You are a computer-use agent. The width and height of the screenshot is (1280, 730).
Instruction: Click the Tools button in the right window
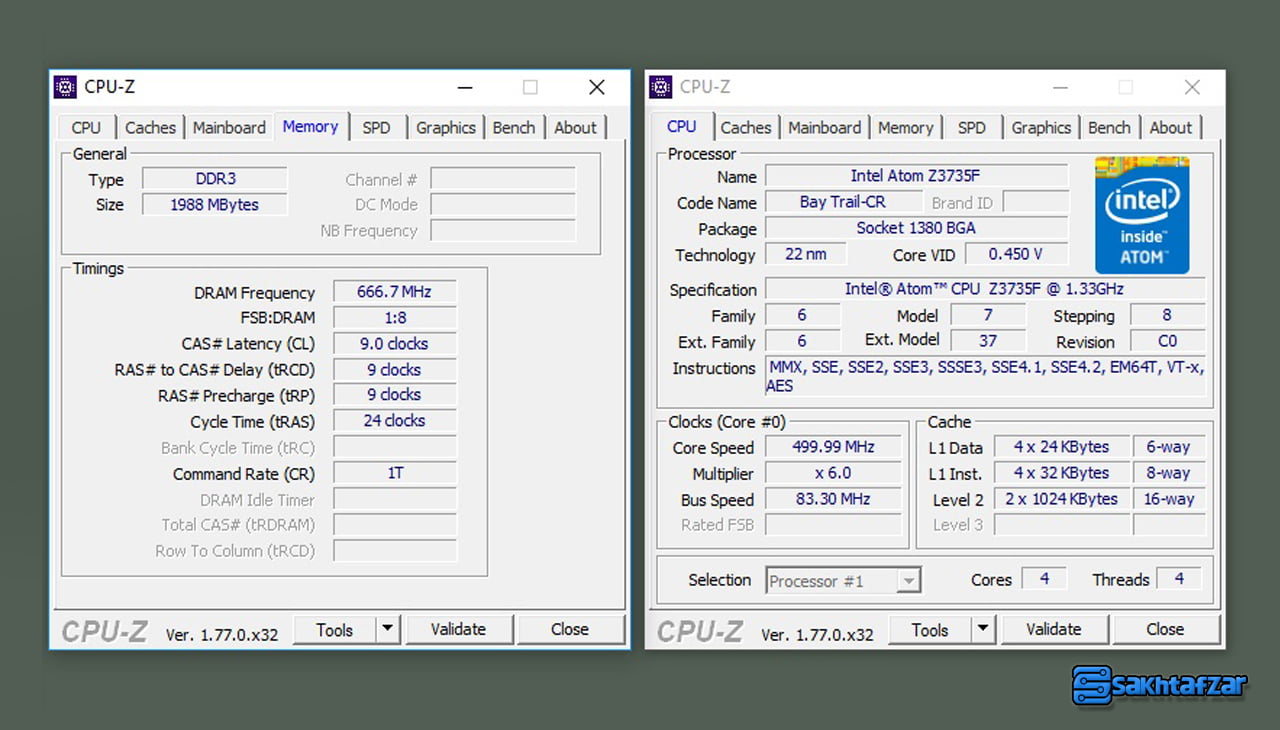point(929,630)
